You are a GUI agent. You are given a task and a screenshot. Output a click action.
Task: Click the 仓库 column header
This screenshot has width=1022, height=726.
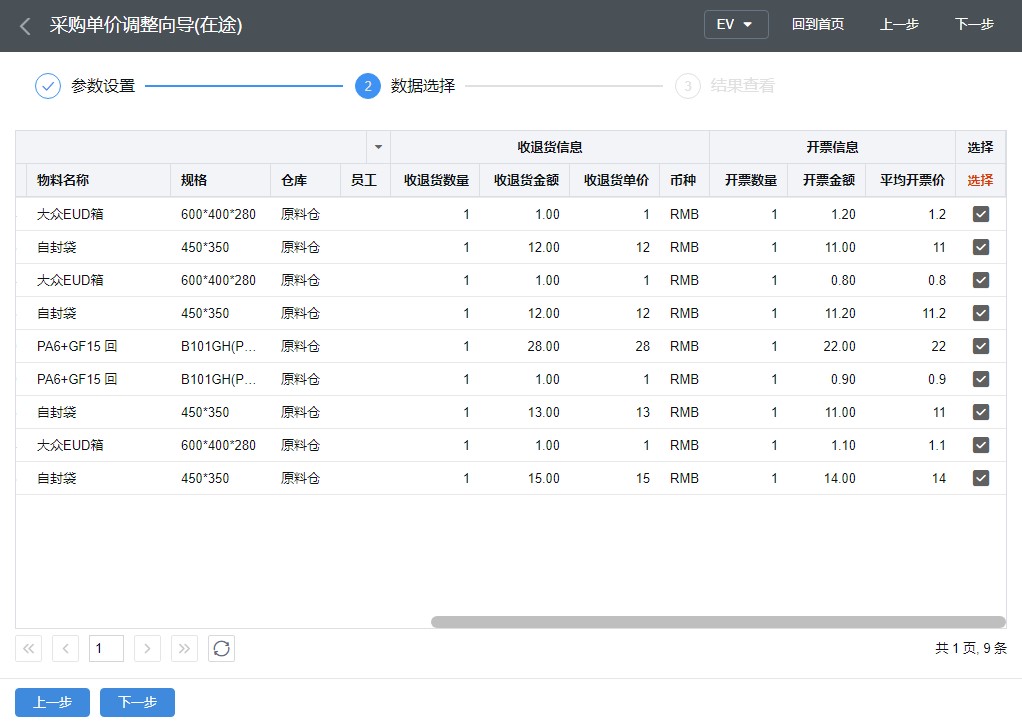pyautogui.click(x=306, y=181)
